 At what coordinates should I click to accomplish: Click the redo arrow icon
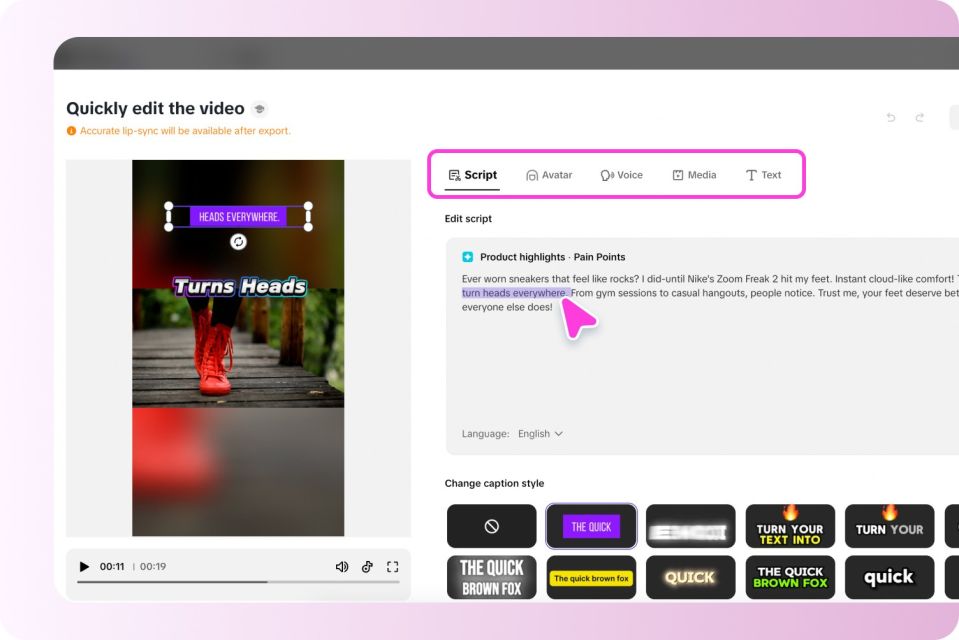(919, 117)
